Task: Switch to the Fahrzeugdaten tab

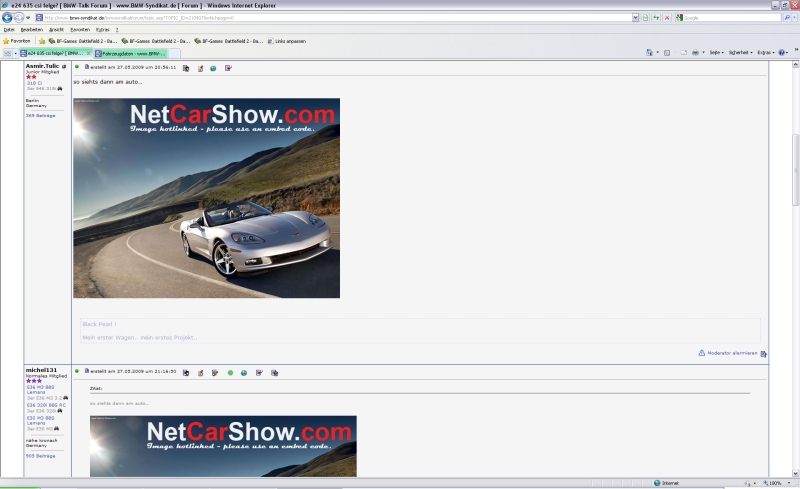Action: [131, 53]
